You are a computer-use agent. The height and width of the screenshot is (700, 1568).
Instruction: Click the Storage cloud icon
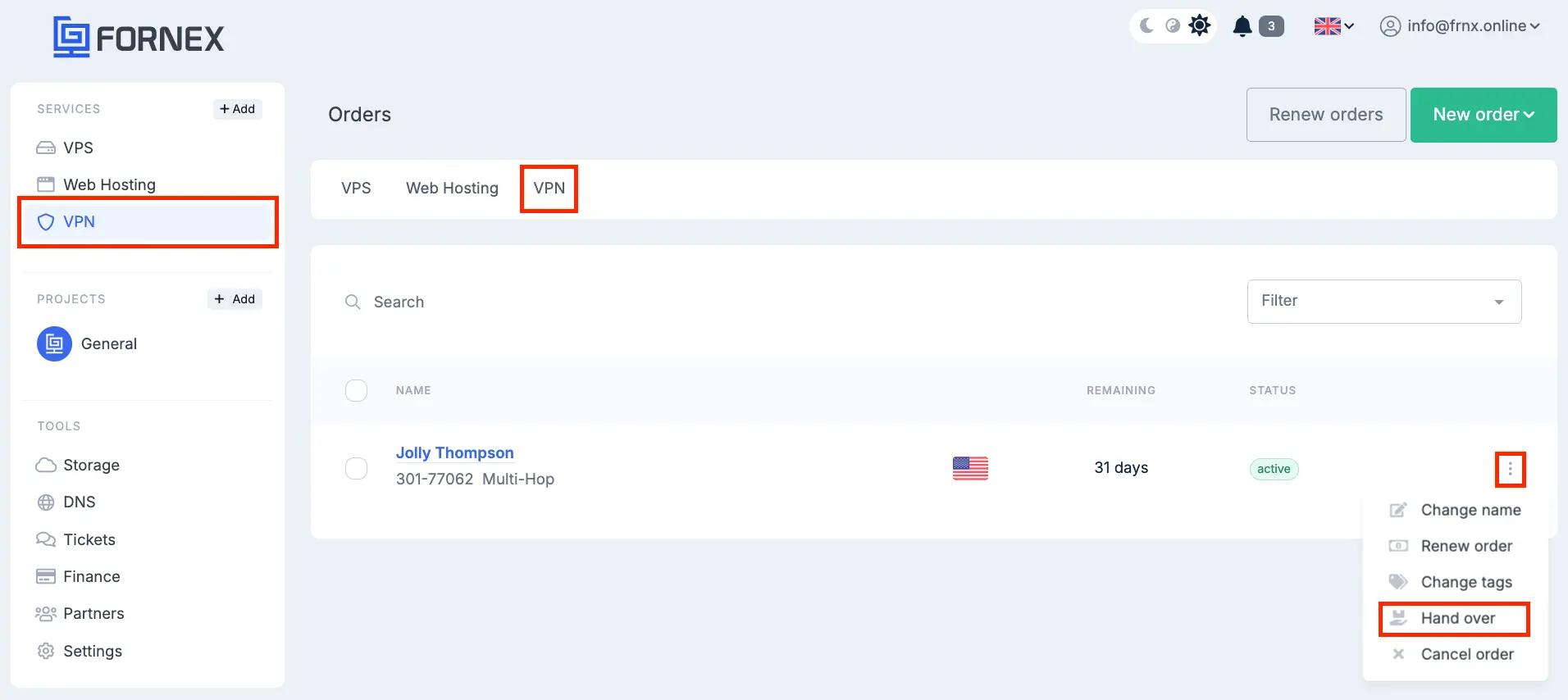click(46, 465)
